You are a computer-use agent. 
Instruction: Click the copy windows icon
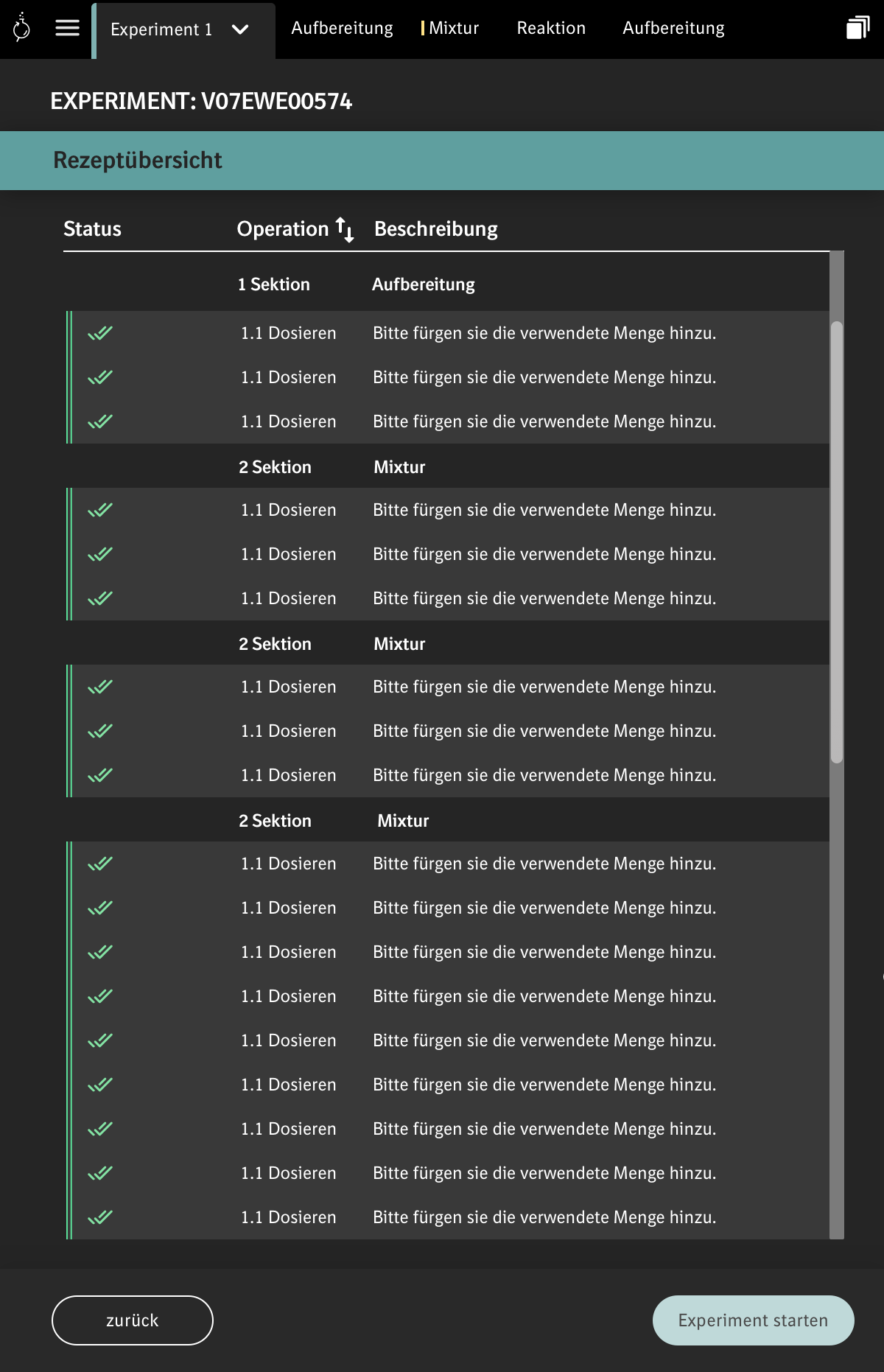(857, 28)
